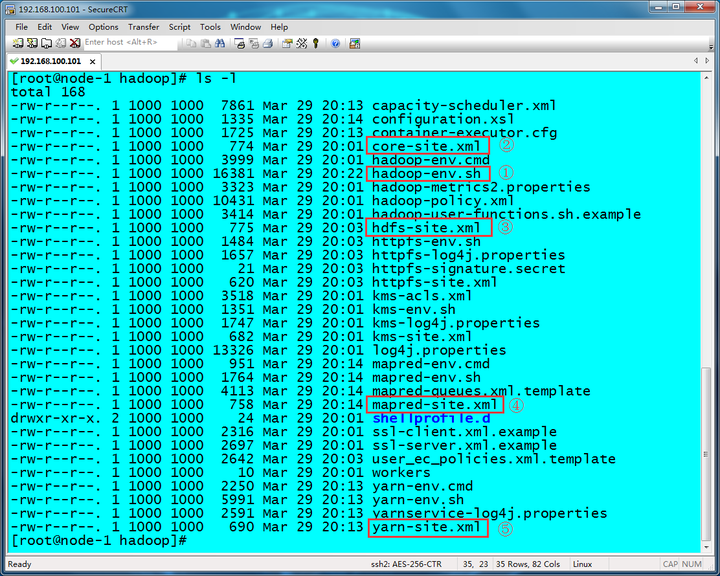Click the Quick Connect lightning icon
This screenshot has width=720, height=576.
tap(32, 43)
